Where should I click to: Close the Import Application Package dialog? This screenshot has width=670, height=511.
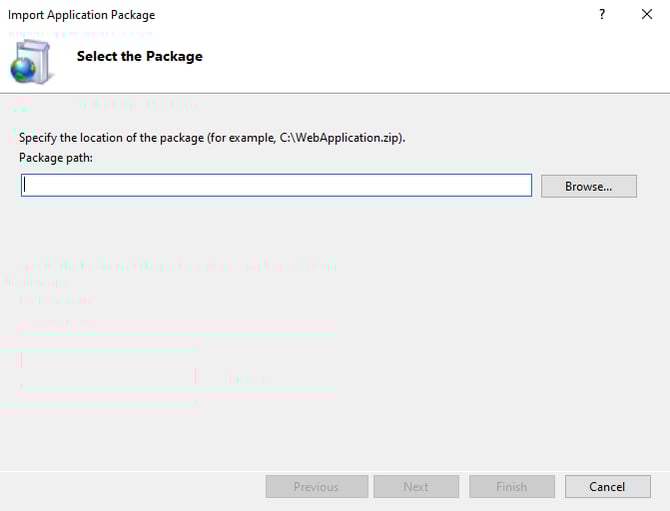pyautogui.click(x=647, y=15)
